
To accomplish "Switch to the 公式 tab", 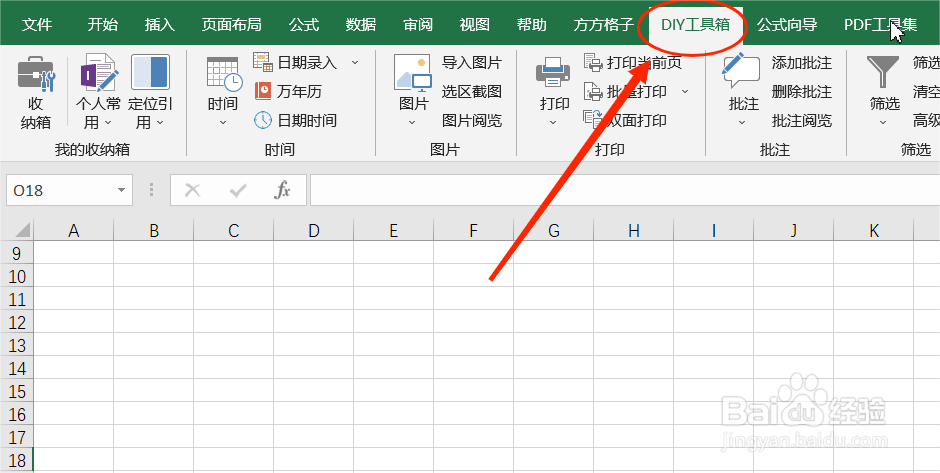I will (x=304, y=25).
